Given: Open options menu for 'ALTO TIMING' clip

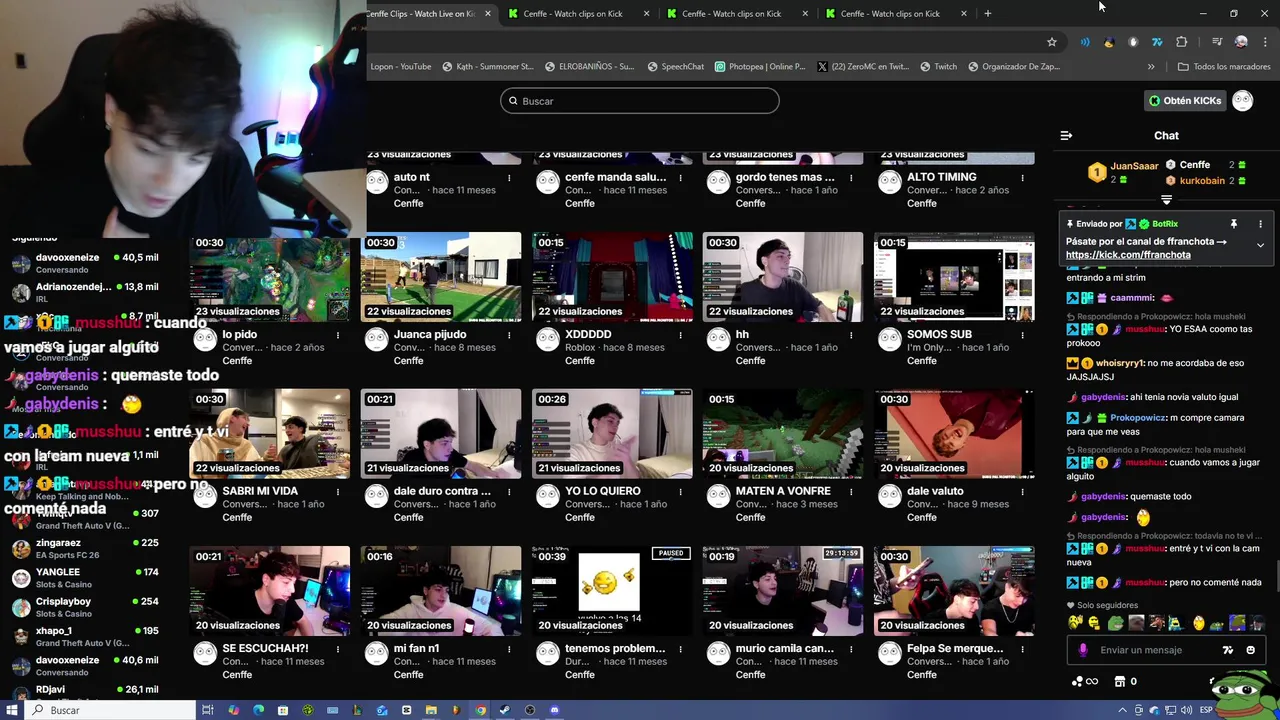Looking at the screenshot, I should tap(1022, 178).
